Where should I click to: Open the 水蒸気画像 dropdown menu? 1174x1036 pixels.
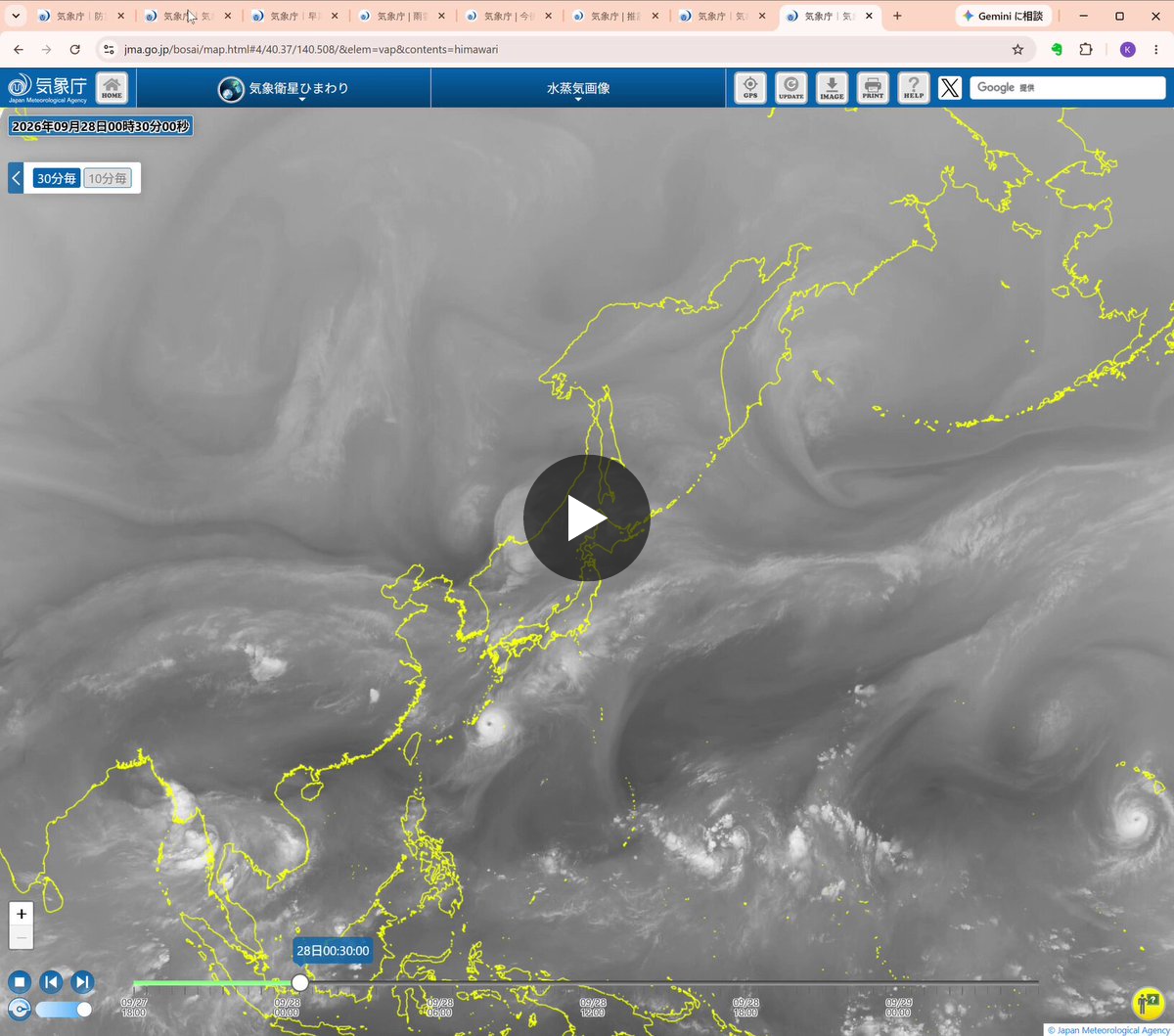[578, 89]
